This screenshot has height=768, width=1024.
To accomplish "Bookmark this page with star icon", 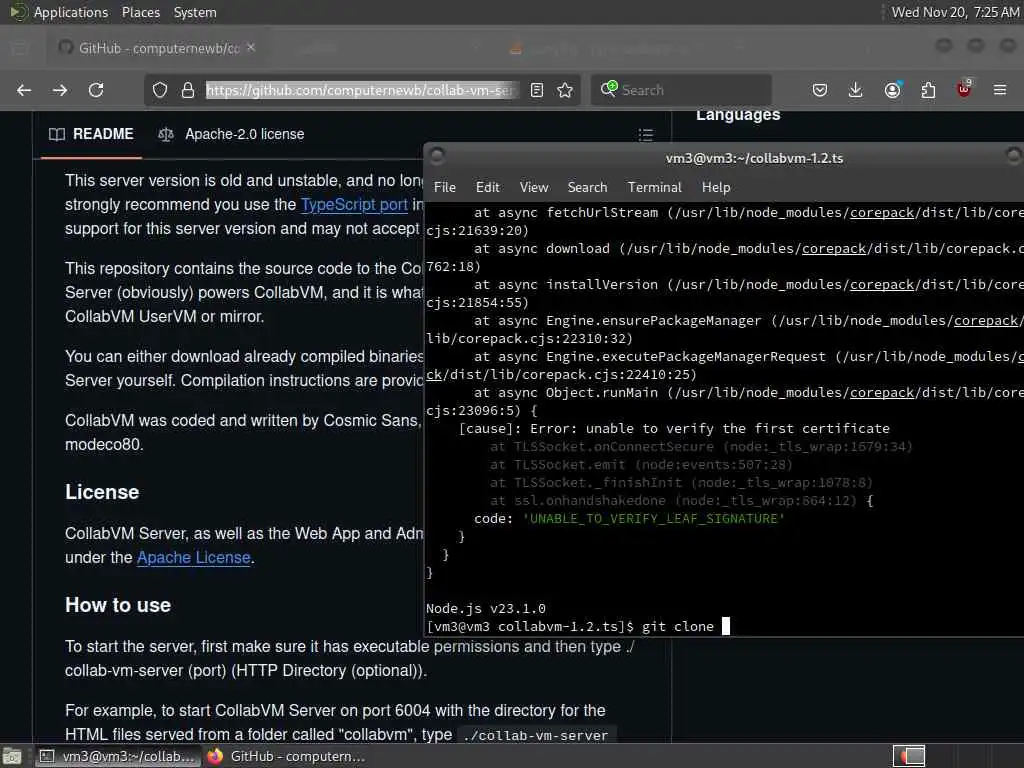I will click(565, 90).
